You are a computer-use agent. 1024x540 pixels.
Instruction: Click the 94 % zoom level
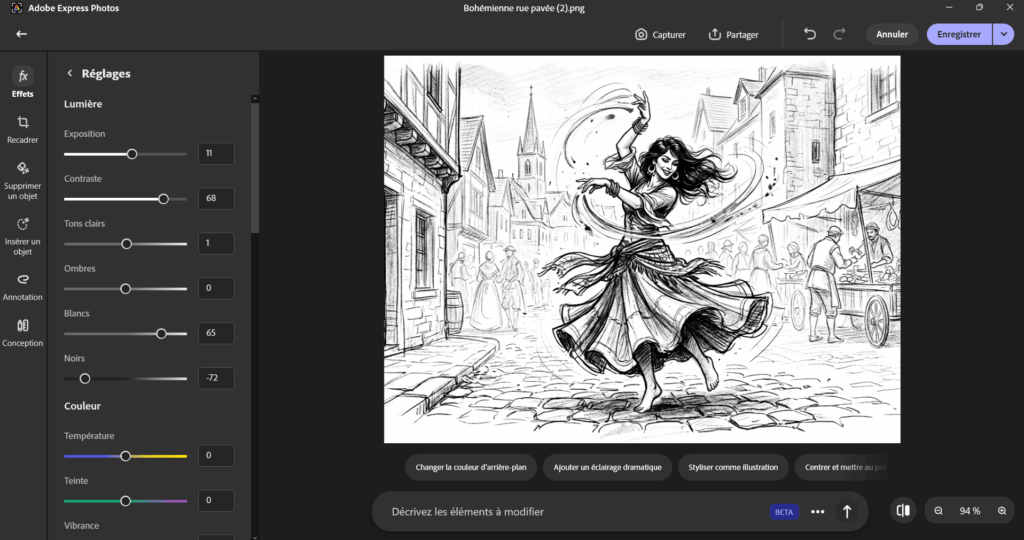(x=970, y=511)
